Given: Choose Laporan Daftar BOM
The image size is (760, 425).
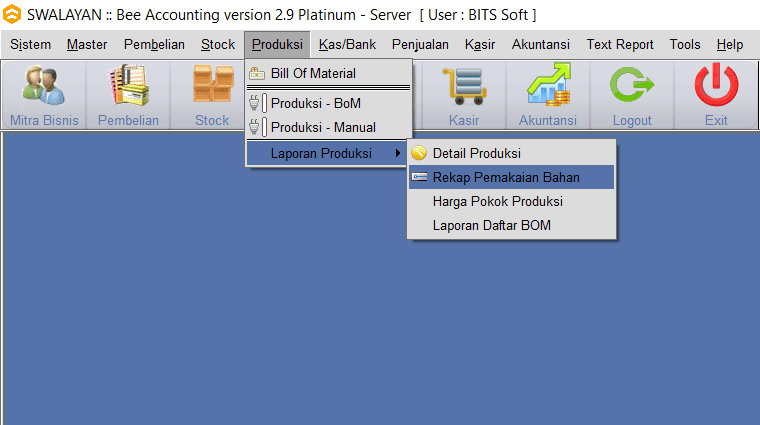Looking at the screenshot, I should 491,225.
